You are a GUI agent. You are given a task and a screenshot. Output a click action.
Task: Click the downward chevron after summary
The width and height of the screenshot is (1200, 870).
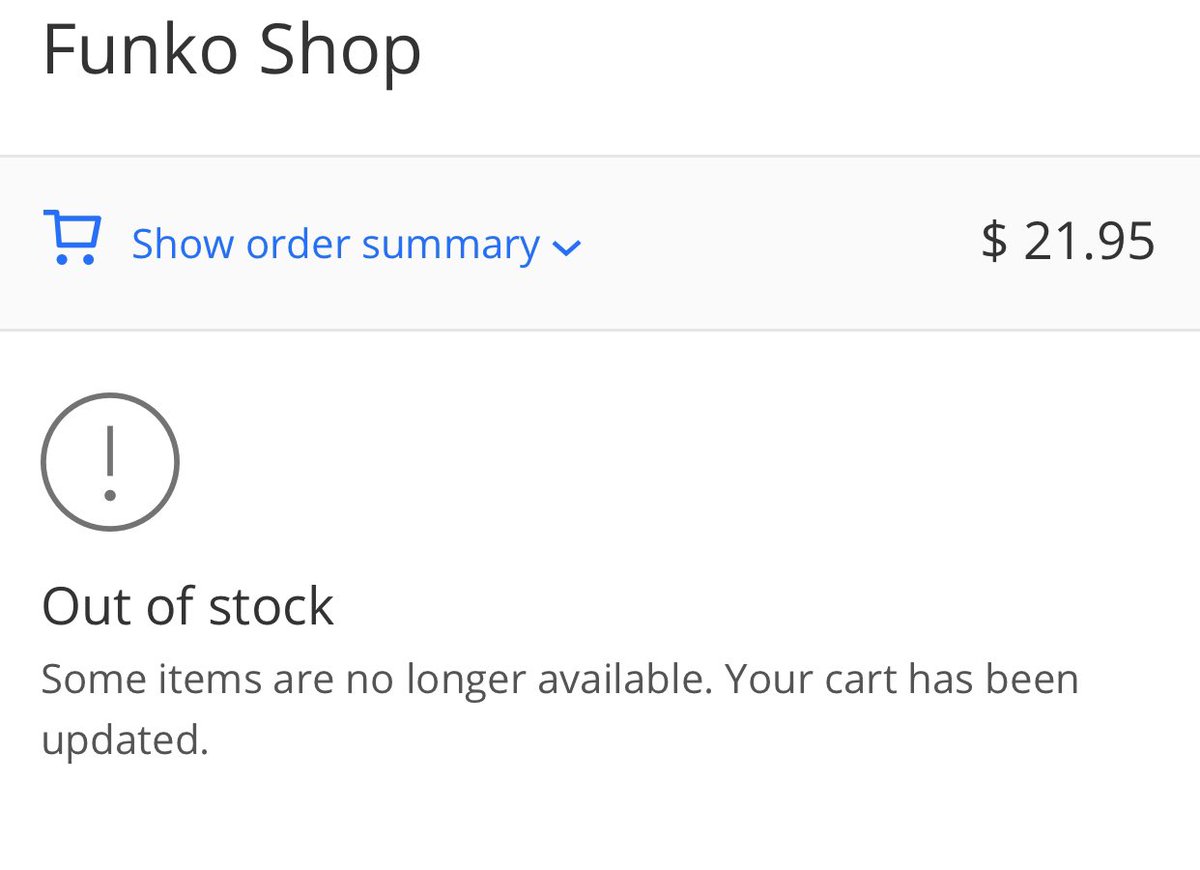(x=566, y=248)
